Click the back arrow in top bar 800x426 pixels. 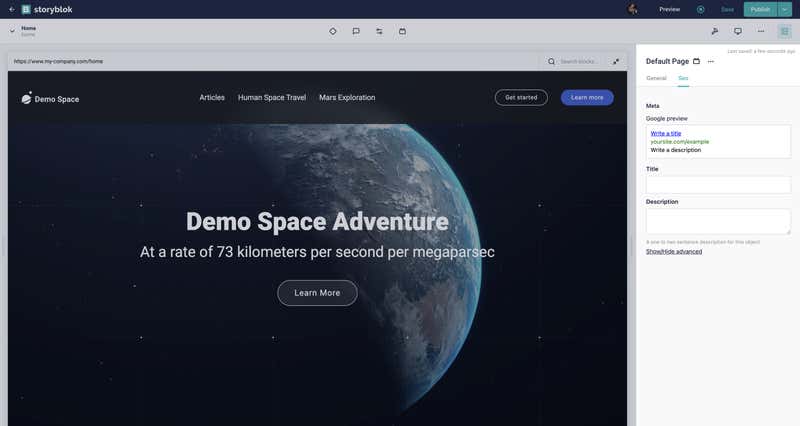click(9, 9)
